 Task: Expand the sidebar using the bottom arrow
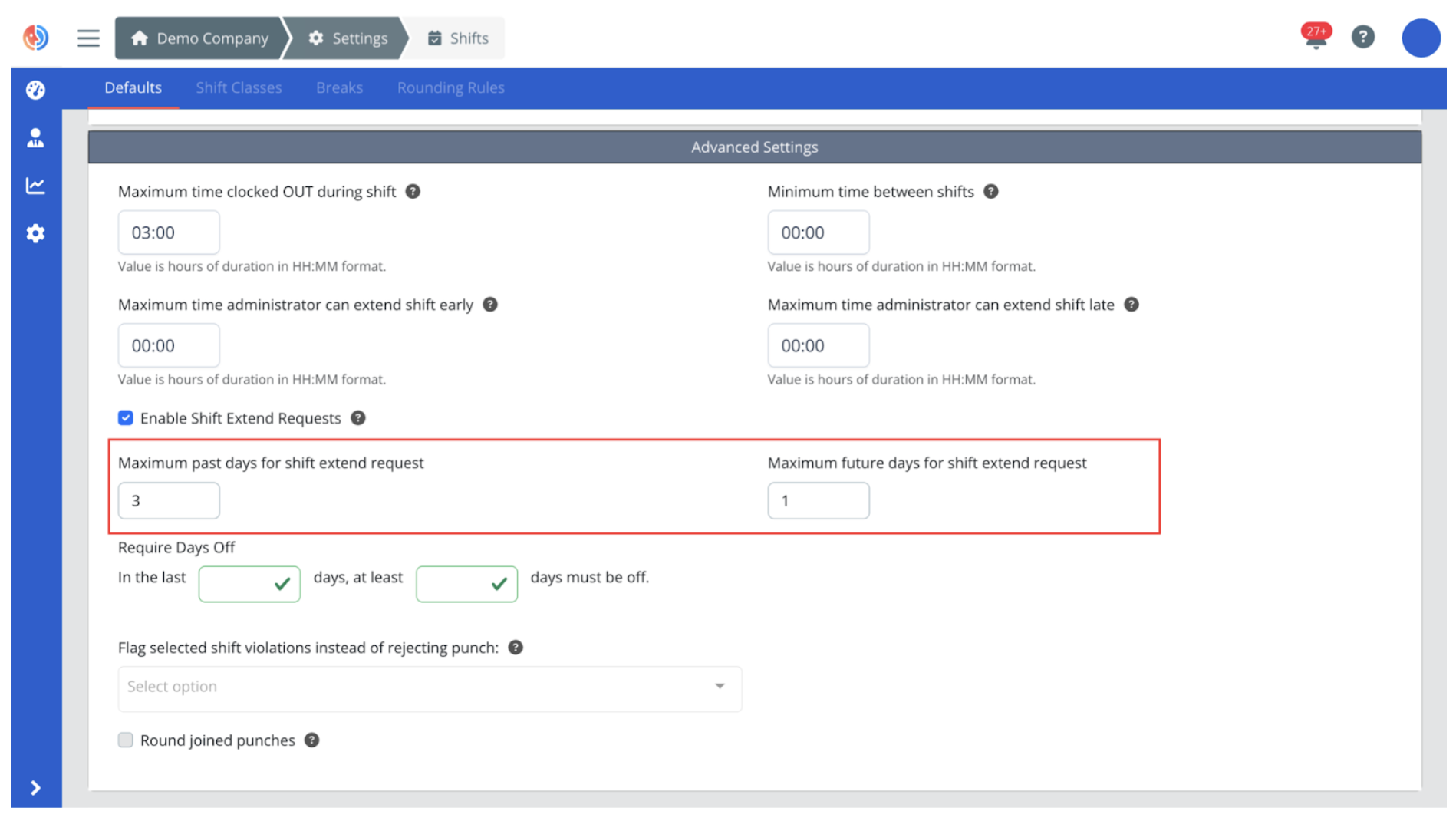point(35,788)
